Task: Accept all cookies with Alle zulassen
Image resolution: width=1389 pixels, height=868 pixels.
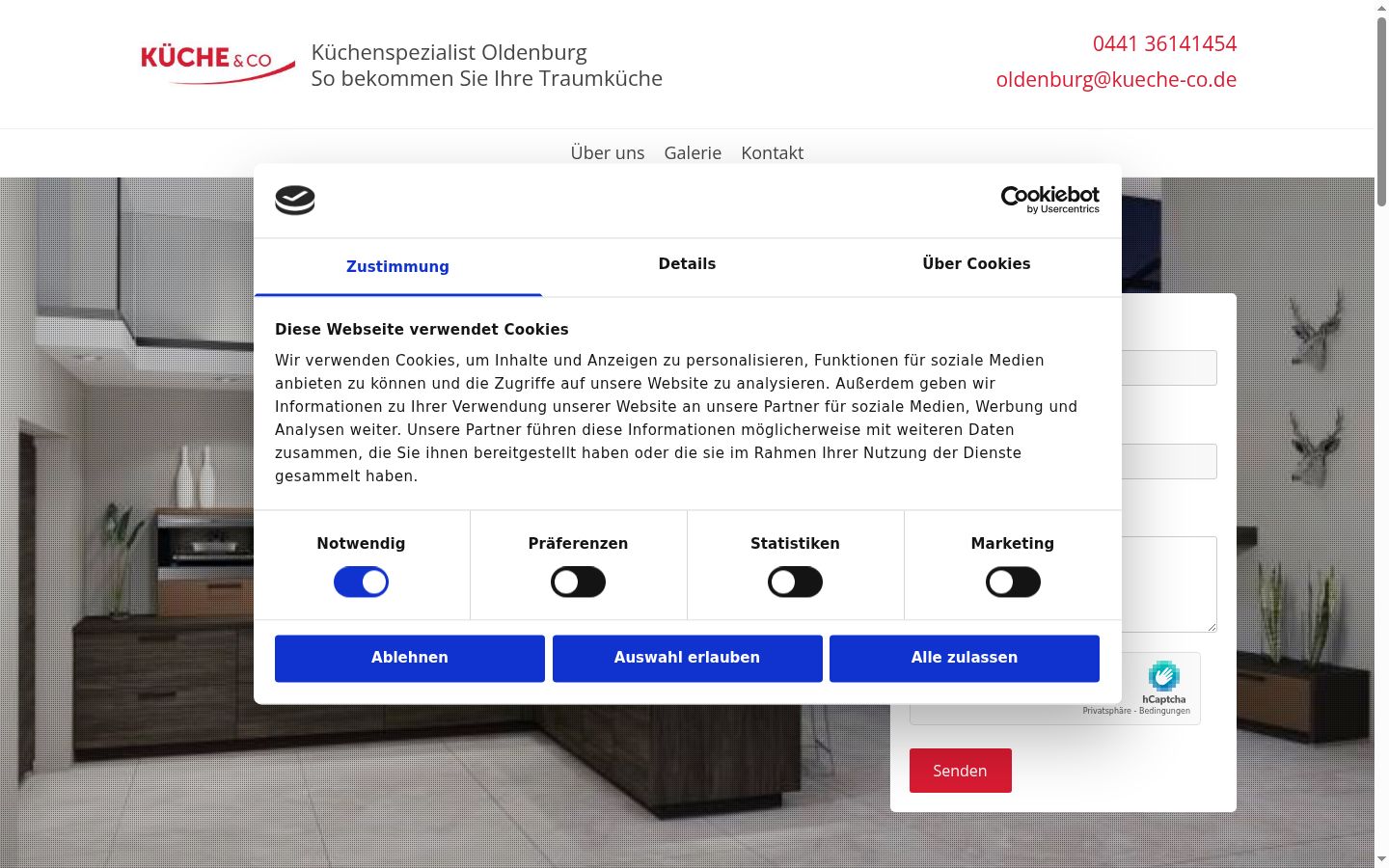Action: (965, 658)
